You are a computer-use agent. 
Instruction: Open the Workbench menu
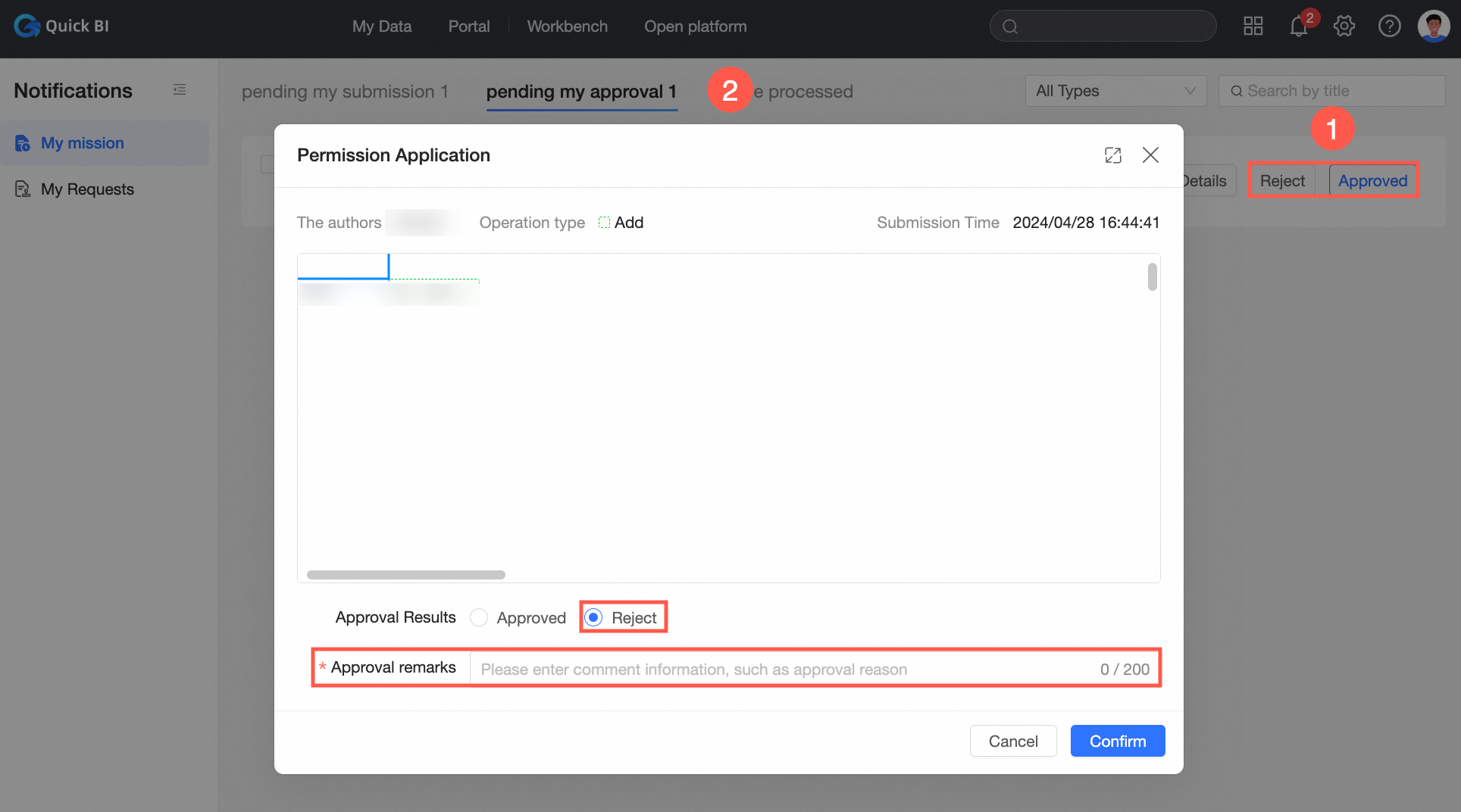pyautogui.click(x=568, y=27)
